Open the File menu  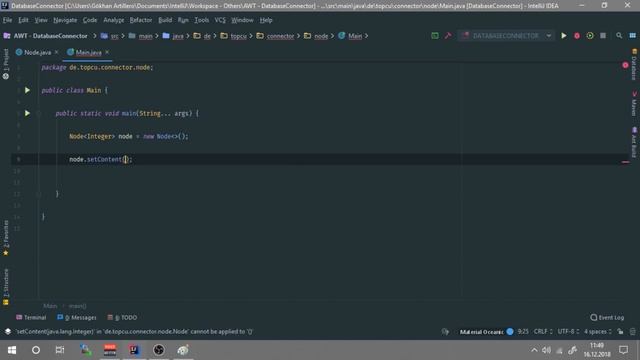[7, 20]
